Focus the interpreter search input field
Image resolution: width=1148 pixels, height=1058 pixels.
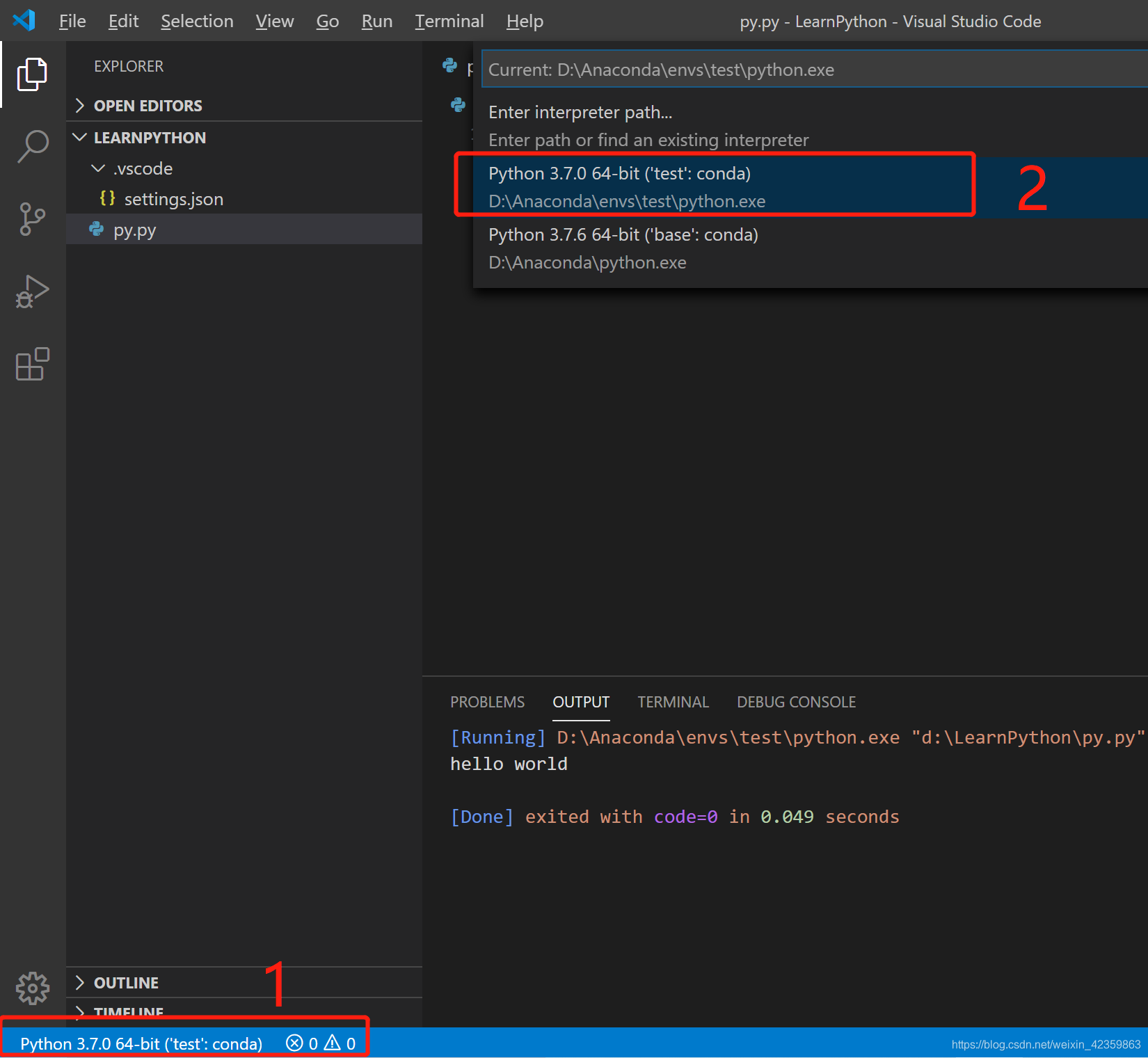(x=814, y=70)
